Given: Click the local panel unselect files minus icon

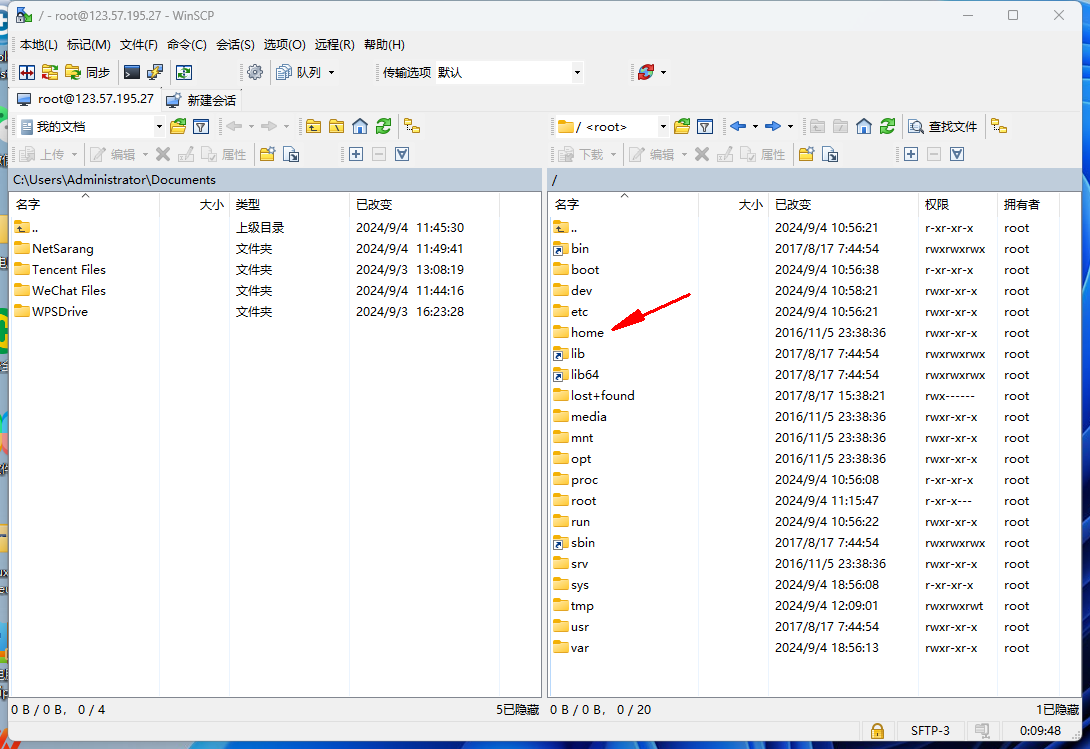Looking at the screenshot, I should tap(379, 154).
